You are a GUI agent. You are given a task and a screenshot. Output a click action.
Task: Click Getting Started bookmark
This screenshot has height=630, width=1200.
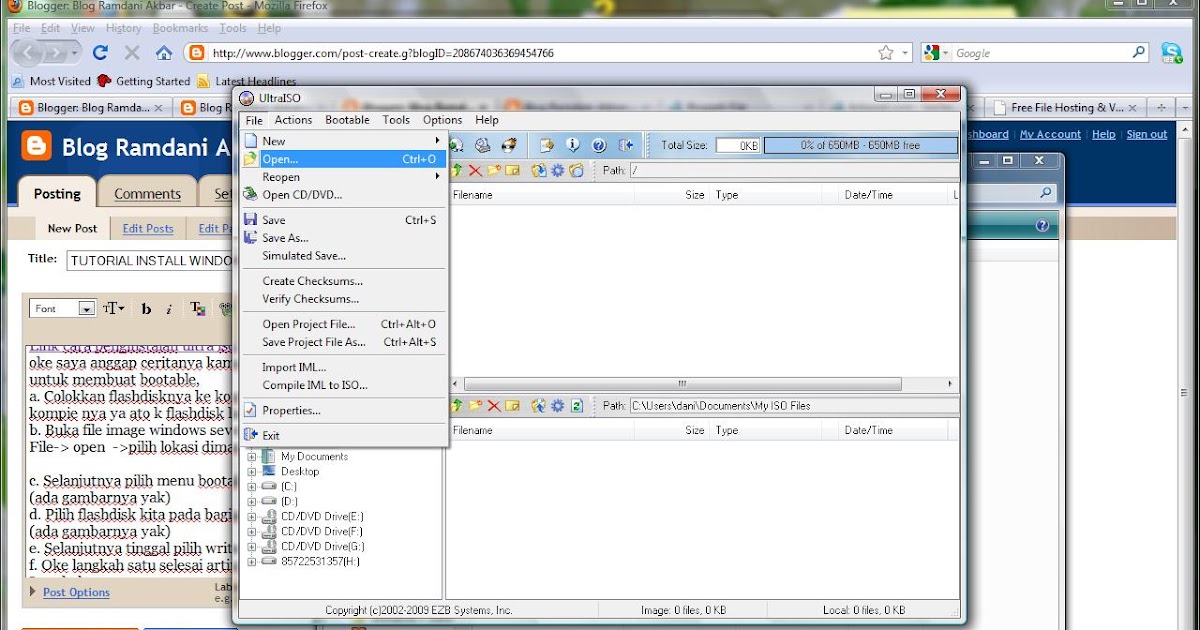point(143,82)
